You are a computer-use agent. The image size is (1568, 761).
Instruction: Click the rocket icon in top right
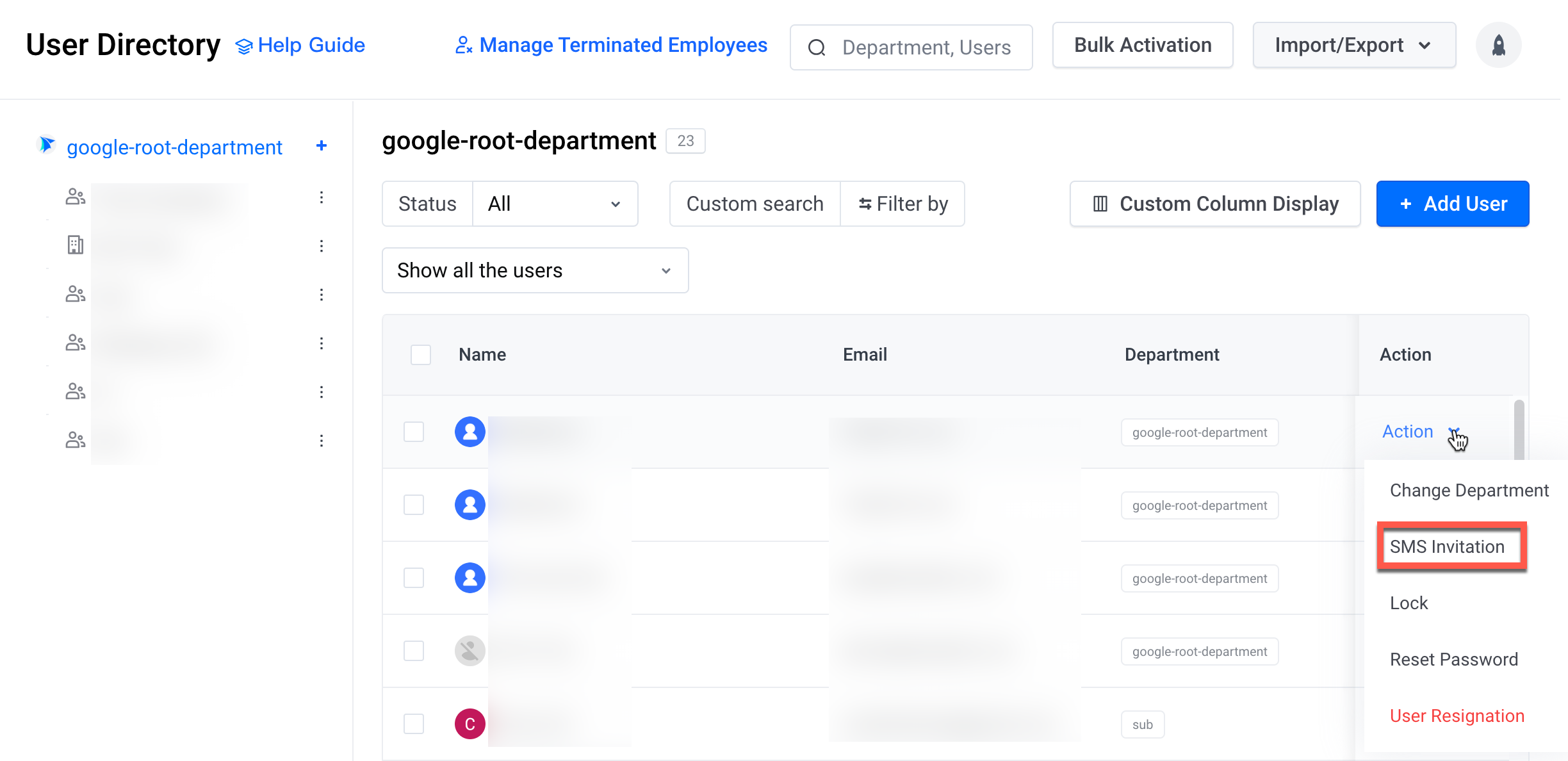[1498, 45]
